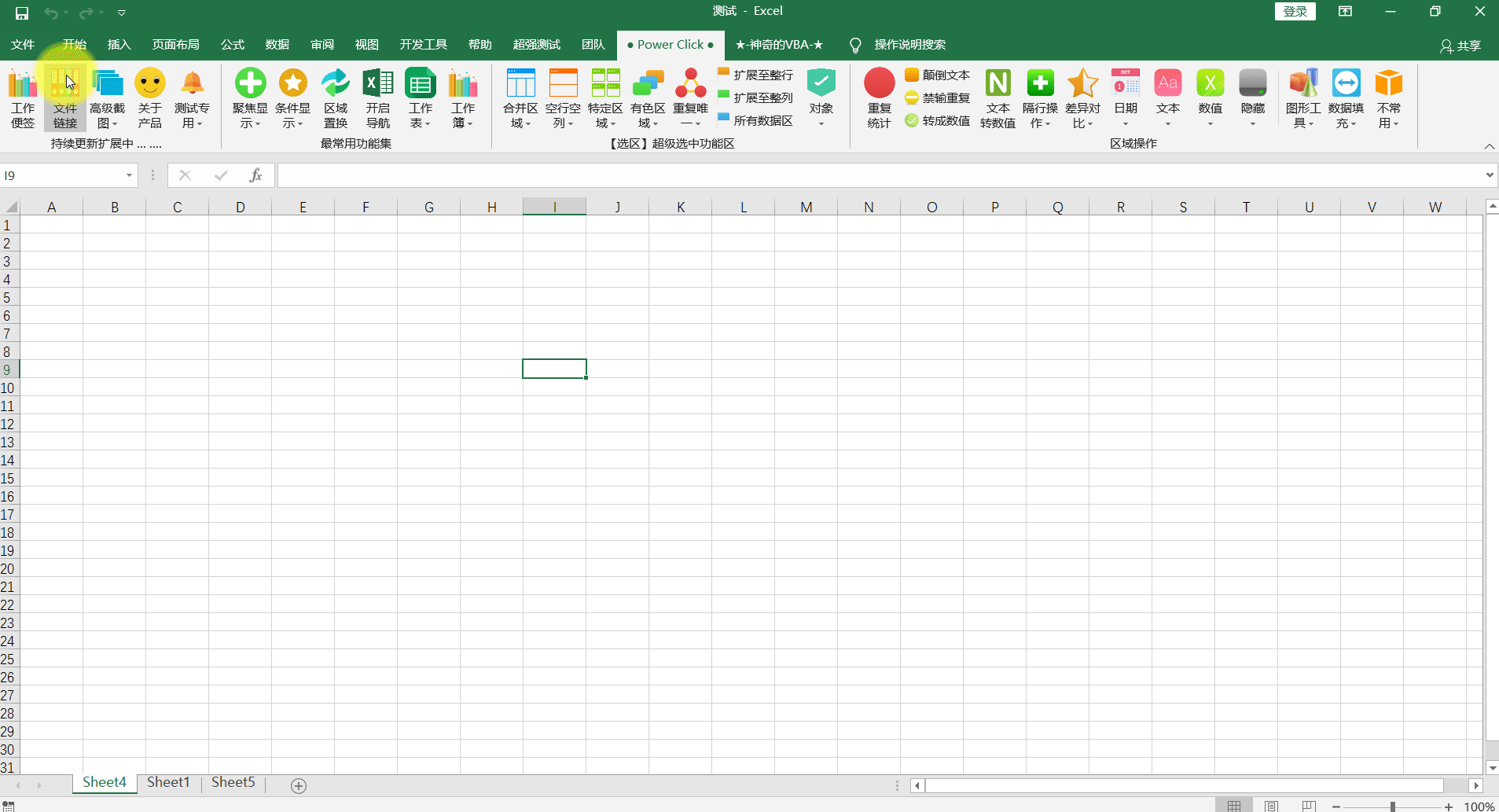The width and height of the screenshot is (1499, 812).
Task: Switch to the Sheet5 worksheet tab
Action: (x=233, y=782)
